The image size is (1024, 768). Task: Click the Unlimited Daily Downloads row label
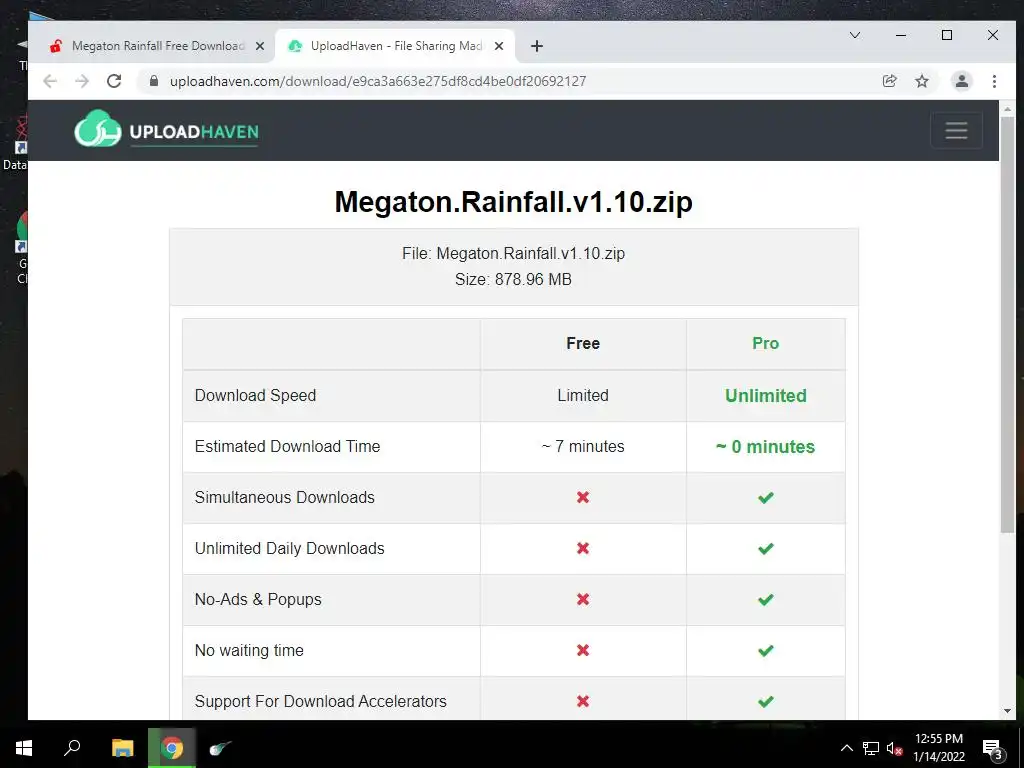[x=289, y=549]
